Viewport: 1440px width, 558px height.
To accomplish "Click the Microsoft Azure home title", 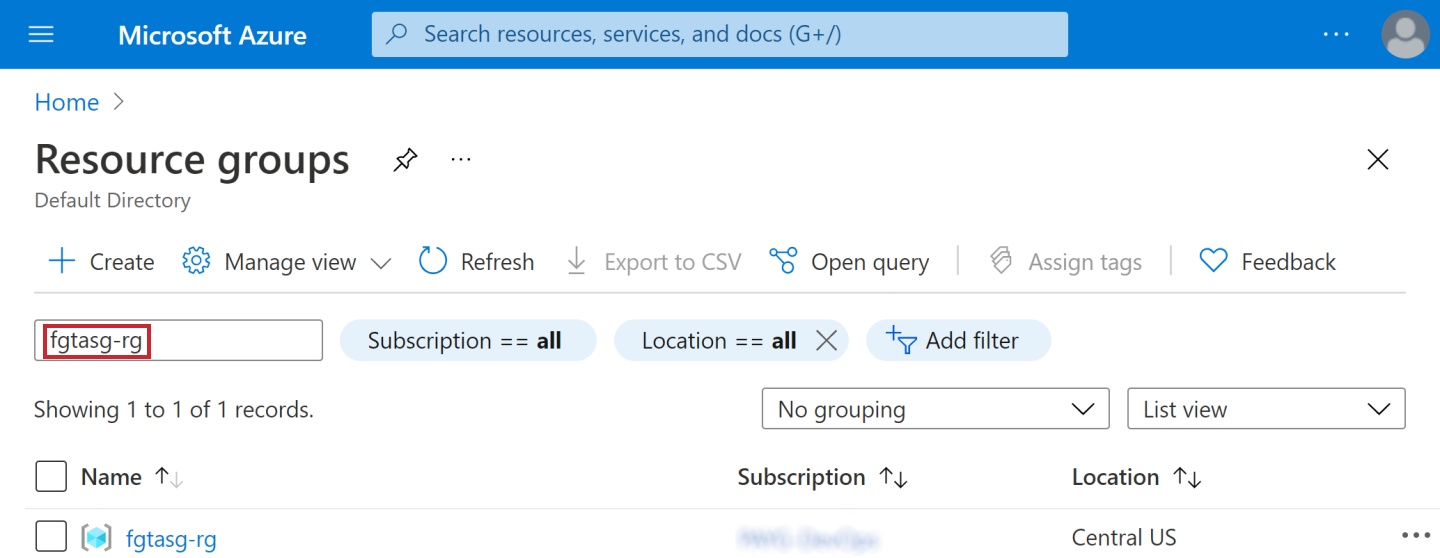I will [212, 35].
